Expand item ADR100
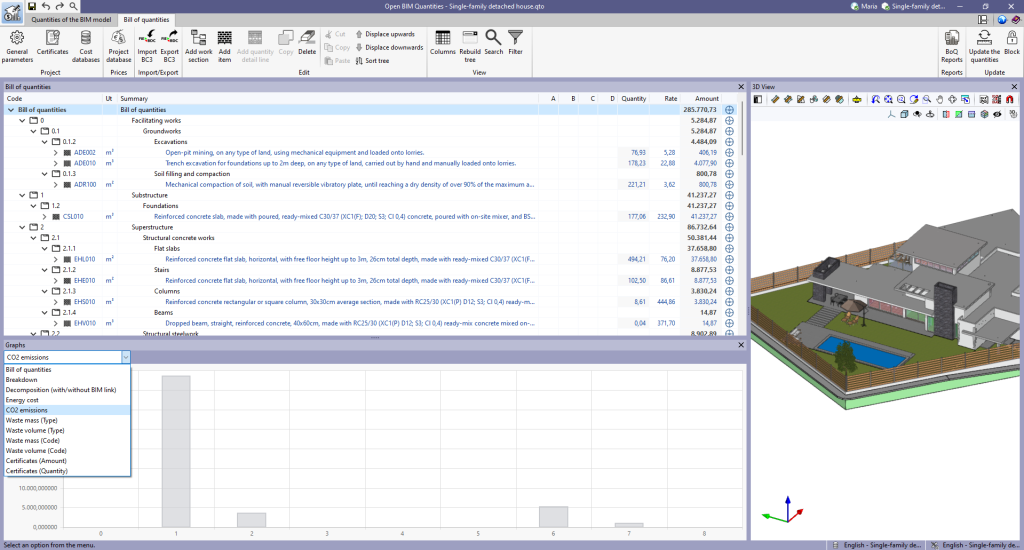 (x=56, y=184)
